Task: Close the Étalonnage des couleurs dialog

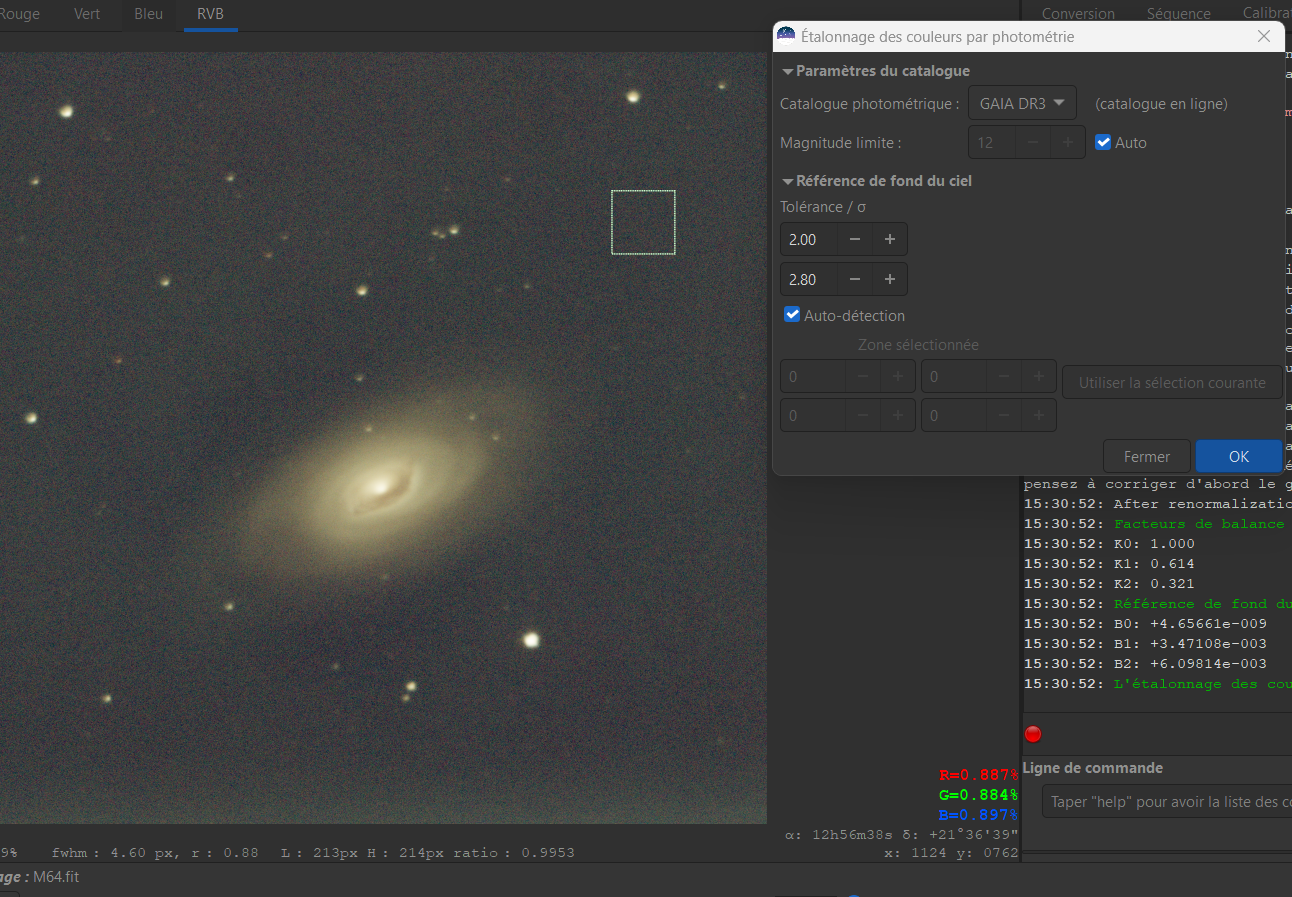Action: (1264, 36)
